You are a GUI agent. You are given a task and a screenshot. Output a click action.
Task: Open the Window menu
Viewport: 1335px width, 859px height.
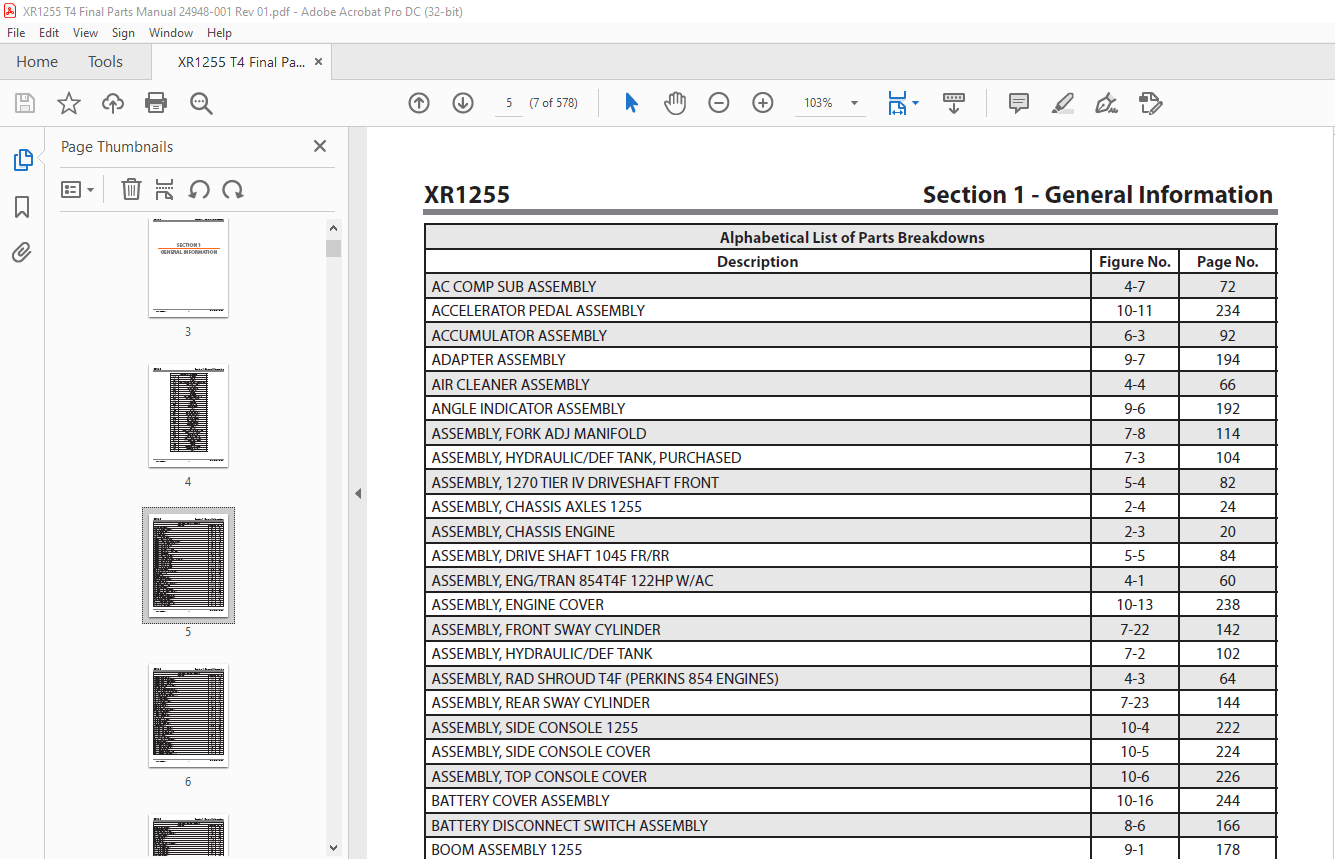pos(171,33)
